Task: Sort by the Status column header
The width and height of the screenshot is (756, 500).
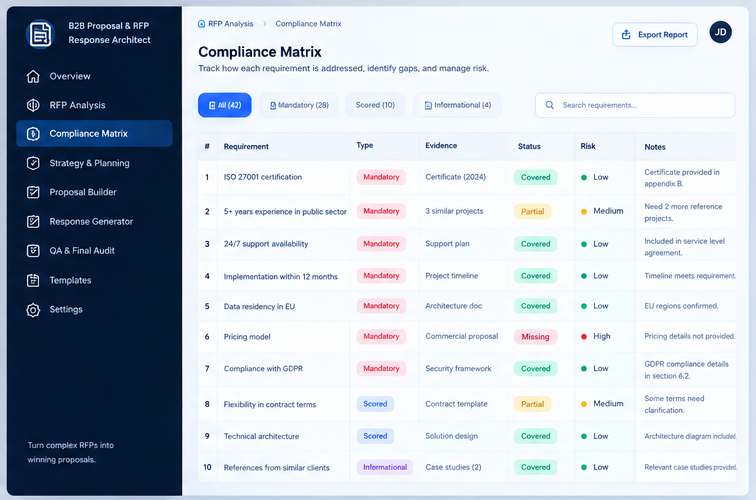Action: point(529,146)
